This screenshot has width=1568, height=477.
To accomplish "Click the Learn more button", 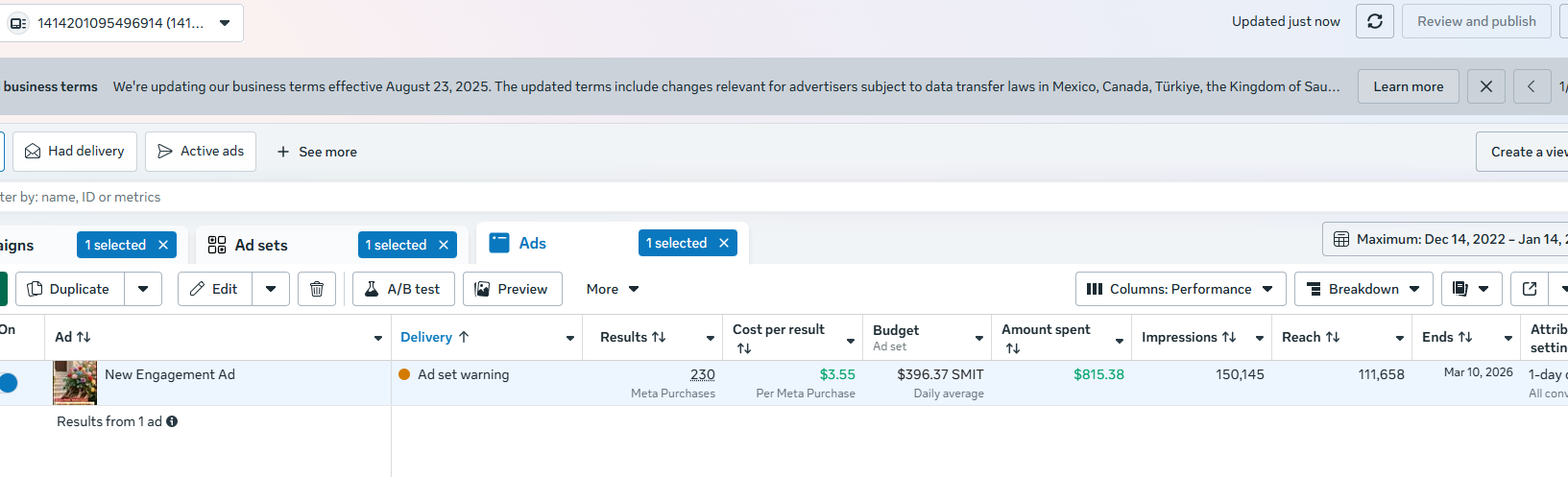I will tap(1408, 86).
